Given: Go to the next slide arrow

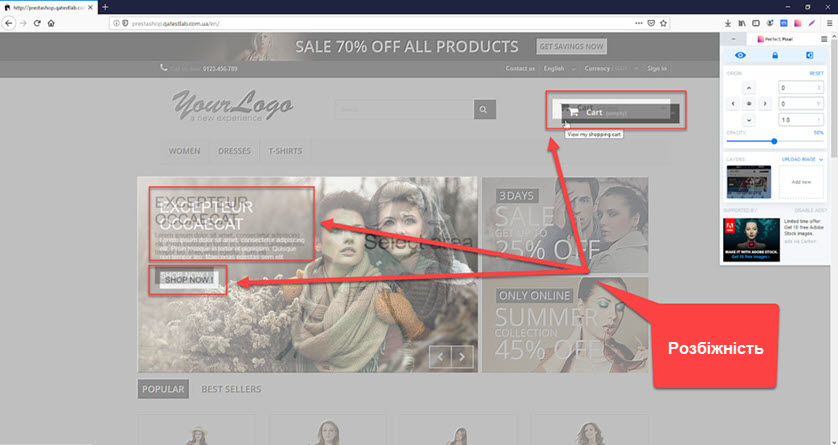Looking at the screenshot, I should click(462, 357).
